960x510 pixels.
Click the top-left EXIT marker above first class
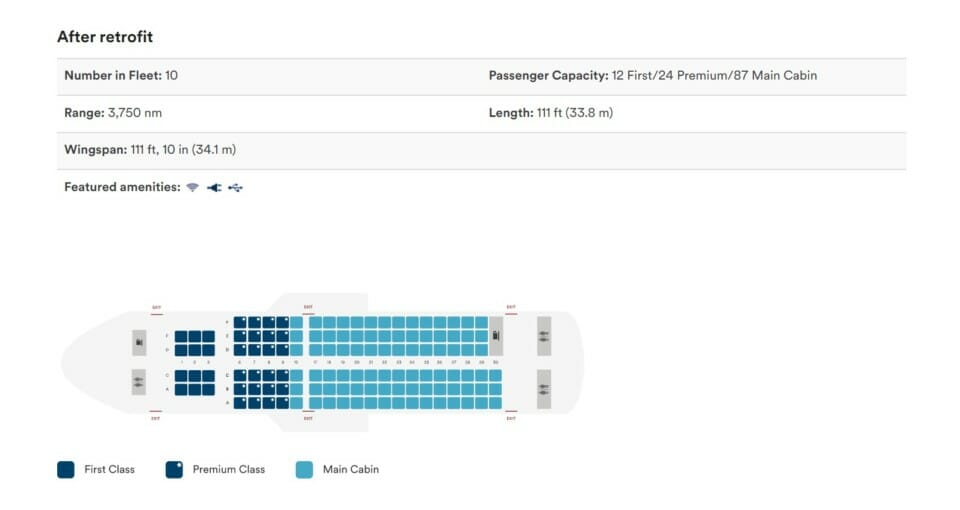click(x=157, y=308)
